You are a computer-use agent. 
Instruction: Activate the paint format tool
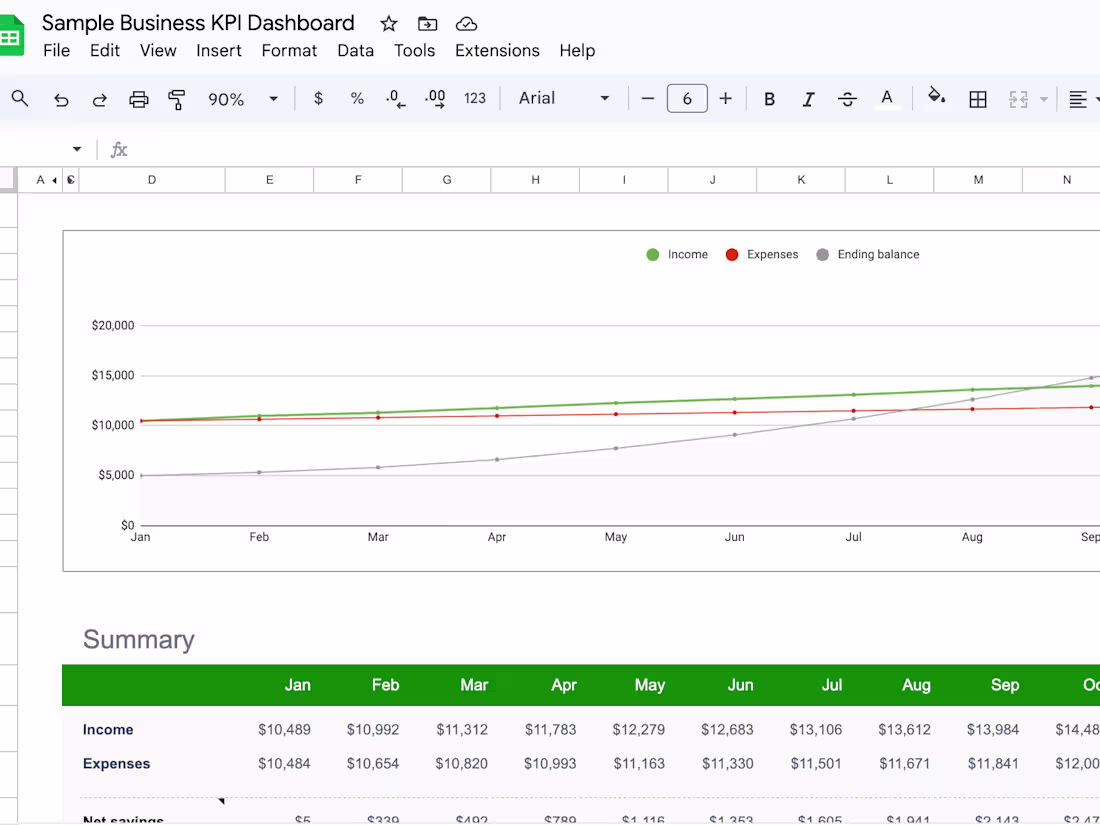pos(177,100)
